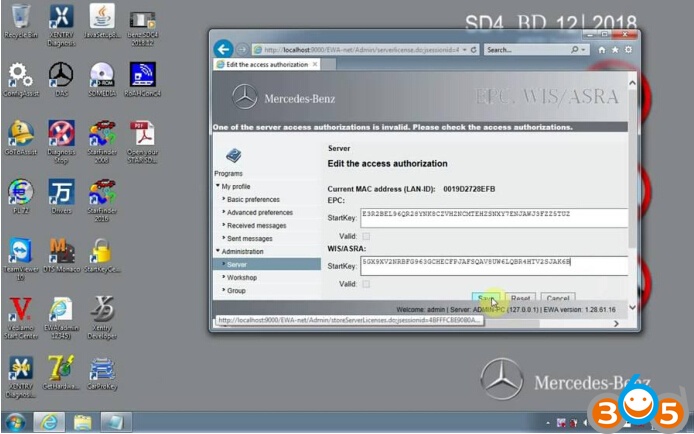
Task: Click the horizontal scrollbar right arrow
Action: 616,324
